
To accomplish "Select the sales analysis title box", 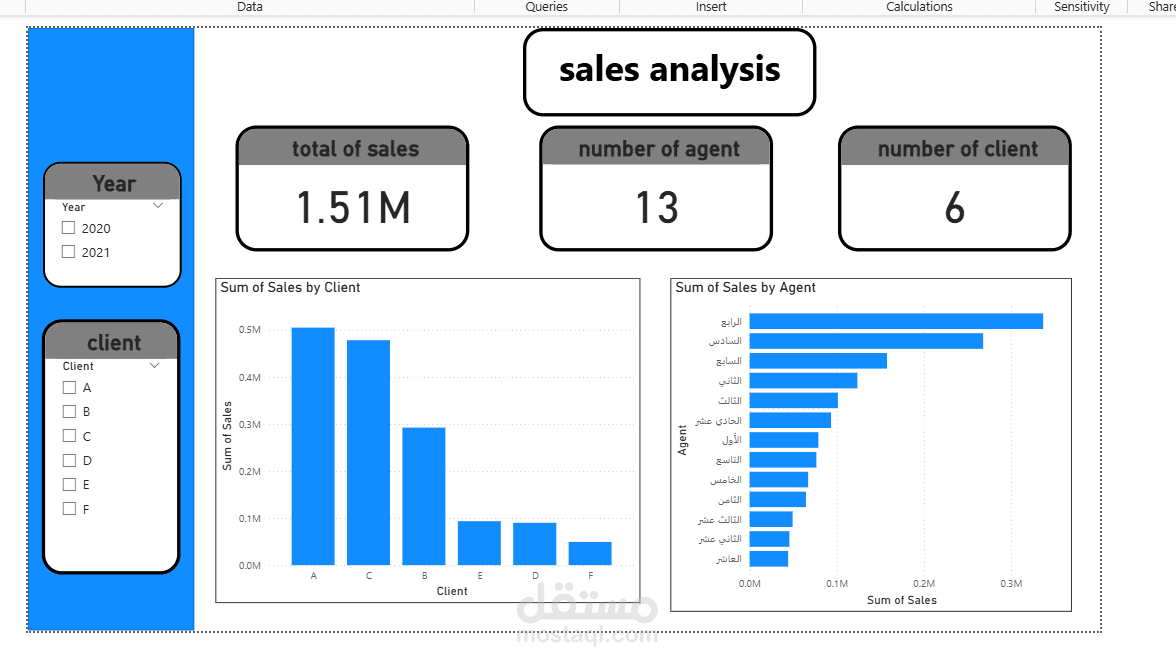I will [x=669, y=72].
